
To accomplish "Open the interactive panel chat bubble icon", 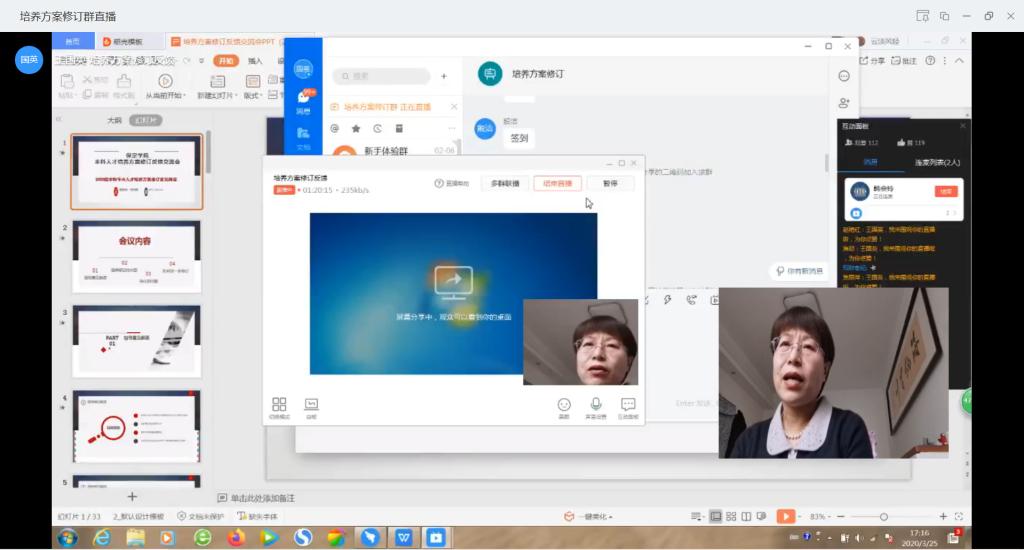I will pyautogui.click(x=627, y=404).
